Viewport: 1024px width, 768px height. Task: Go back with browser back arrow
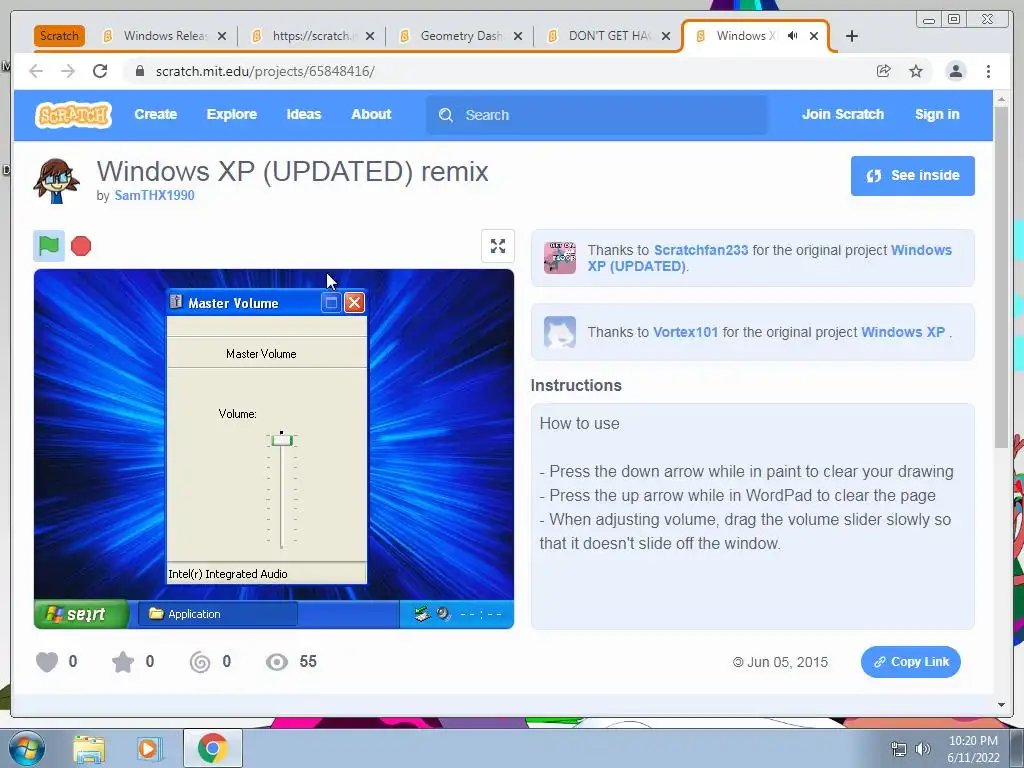[x=36, y=71]
